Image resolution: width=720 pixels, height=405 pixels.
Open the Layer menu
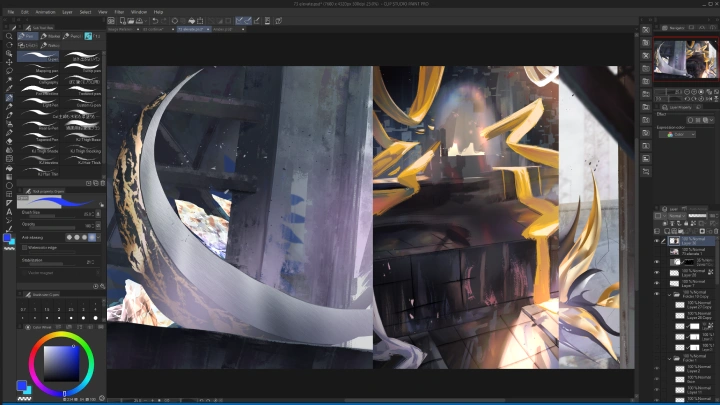pos(67,12)
